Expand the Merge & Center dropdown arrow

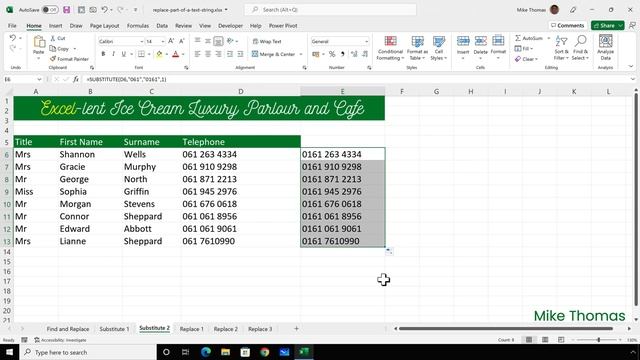tap(301, 54)
